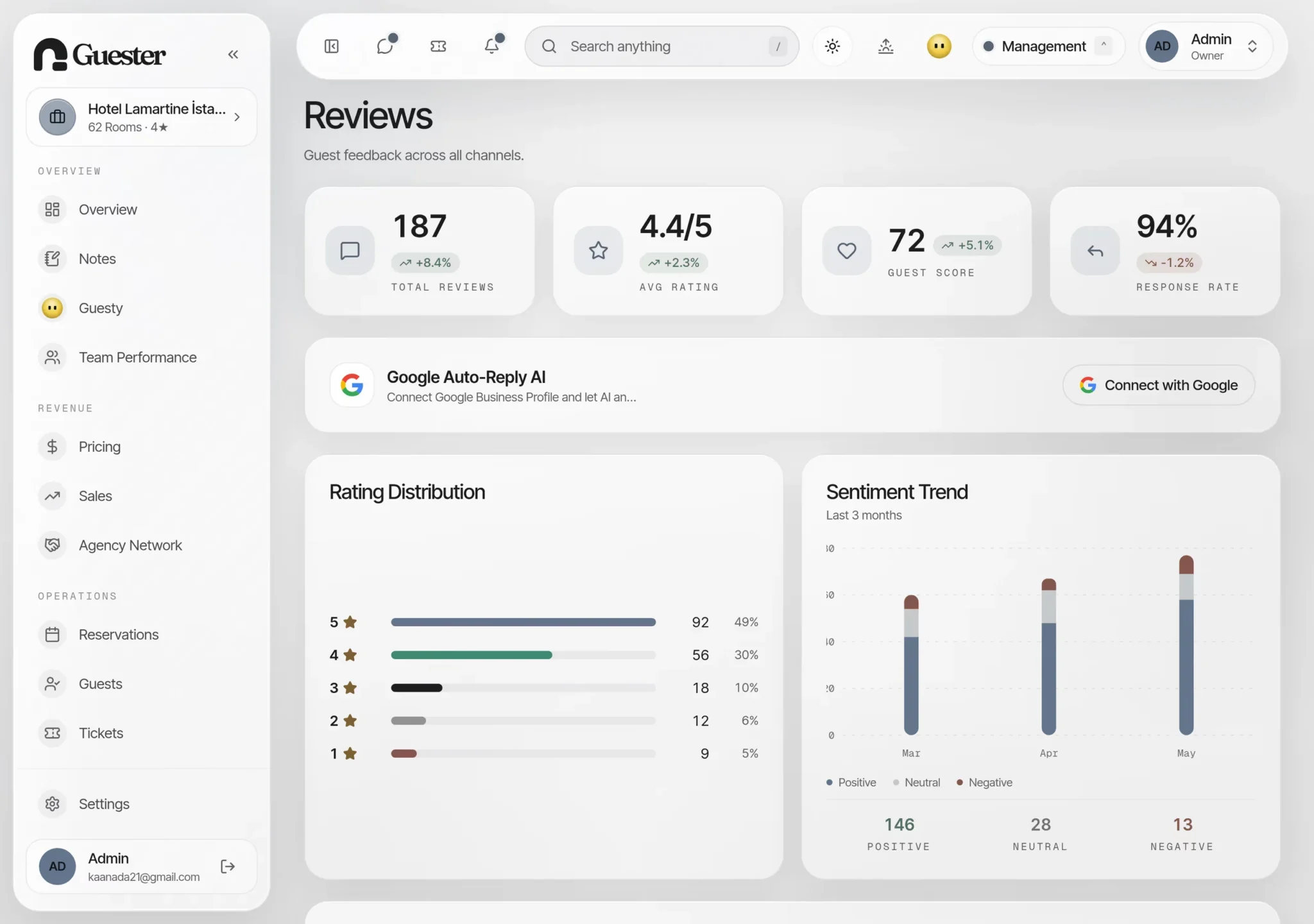The width and height of the screenshot is (1314, 924).
Task: Click the May sentiment bar
Action: coord(1186,646)
